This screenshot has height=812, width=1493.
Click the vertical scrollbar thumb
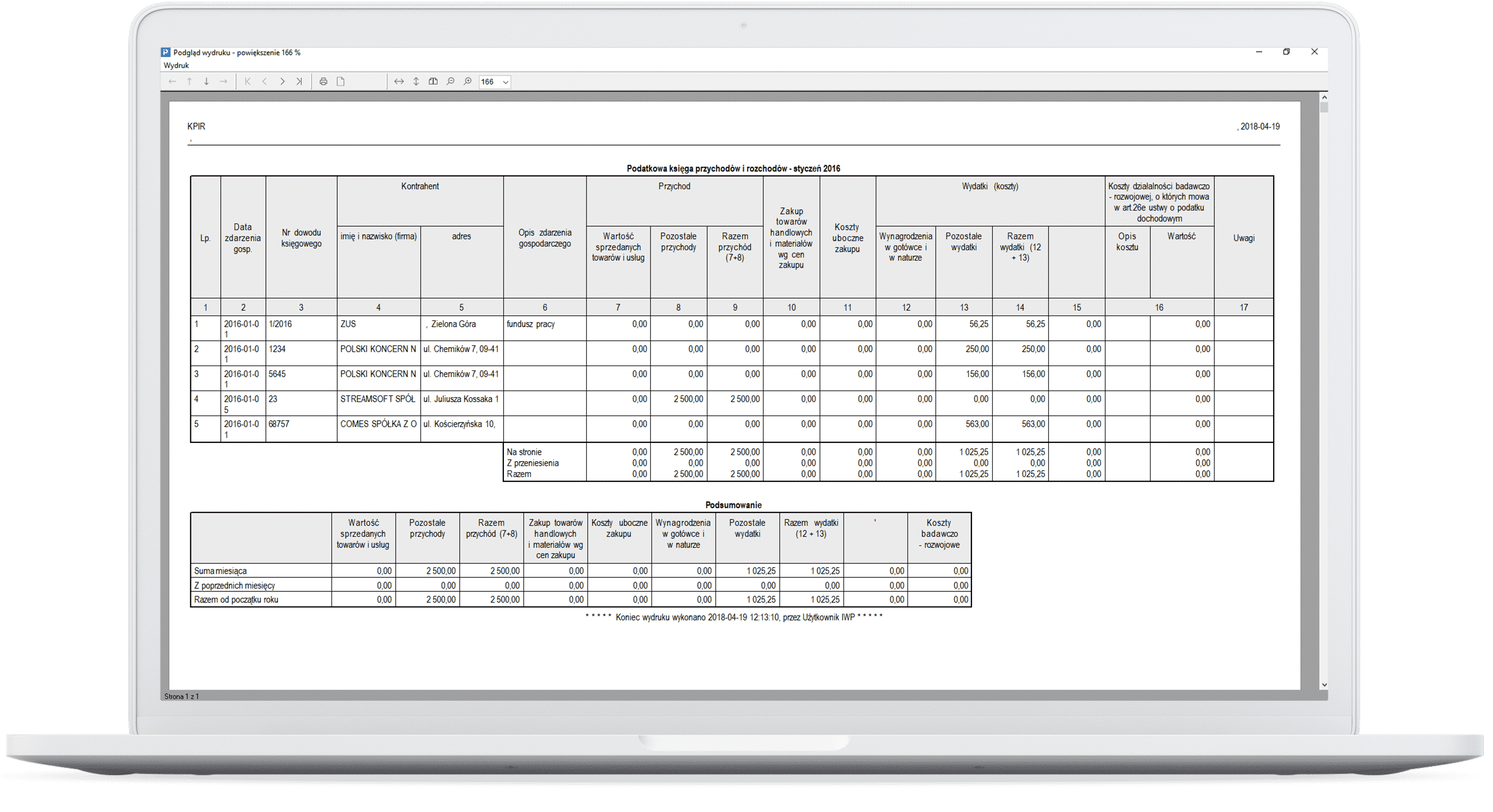pos(1324,108)
